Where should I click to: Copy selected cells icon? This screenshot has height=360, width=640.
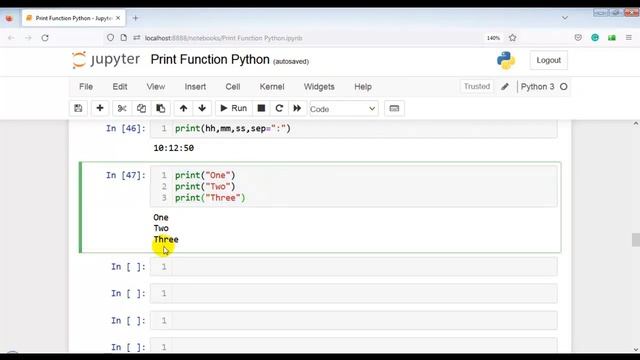tap(141, 109)
